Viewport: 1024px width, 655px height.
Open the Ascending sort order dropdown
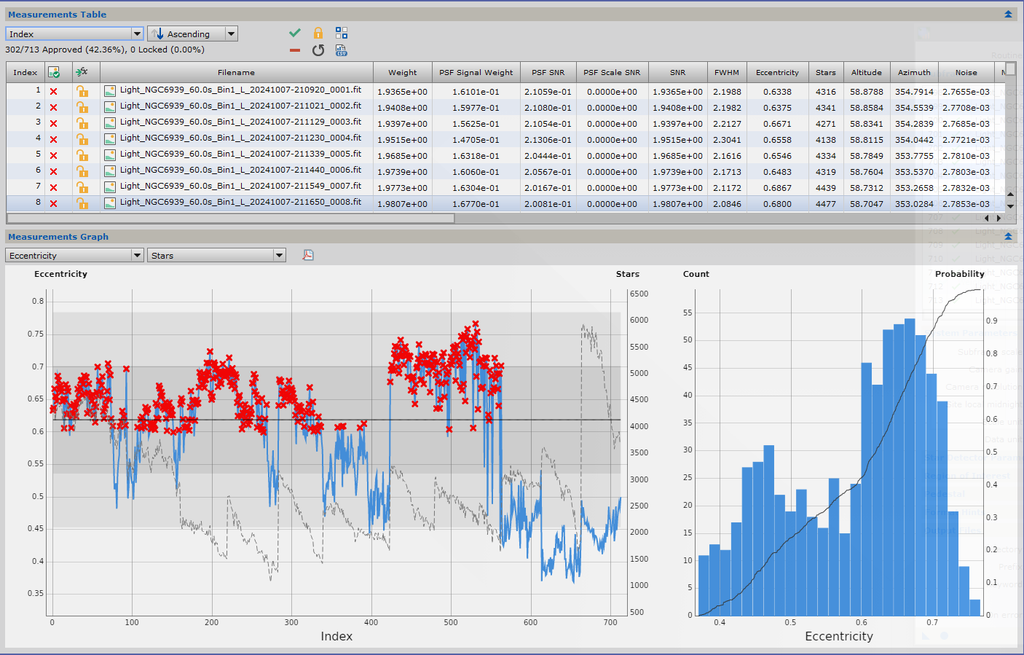point(193,33)
